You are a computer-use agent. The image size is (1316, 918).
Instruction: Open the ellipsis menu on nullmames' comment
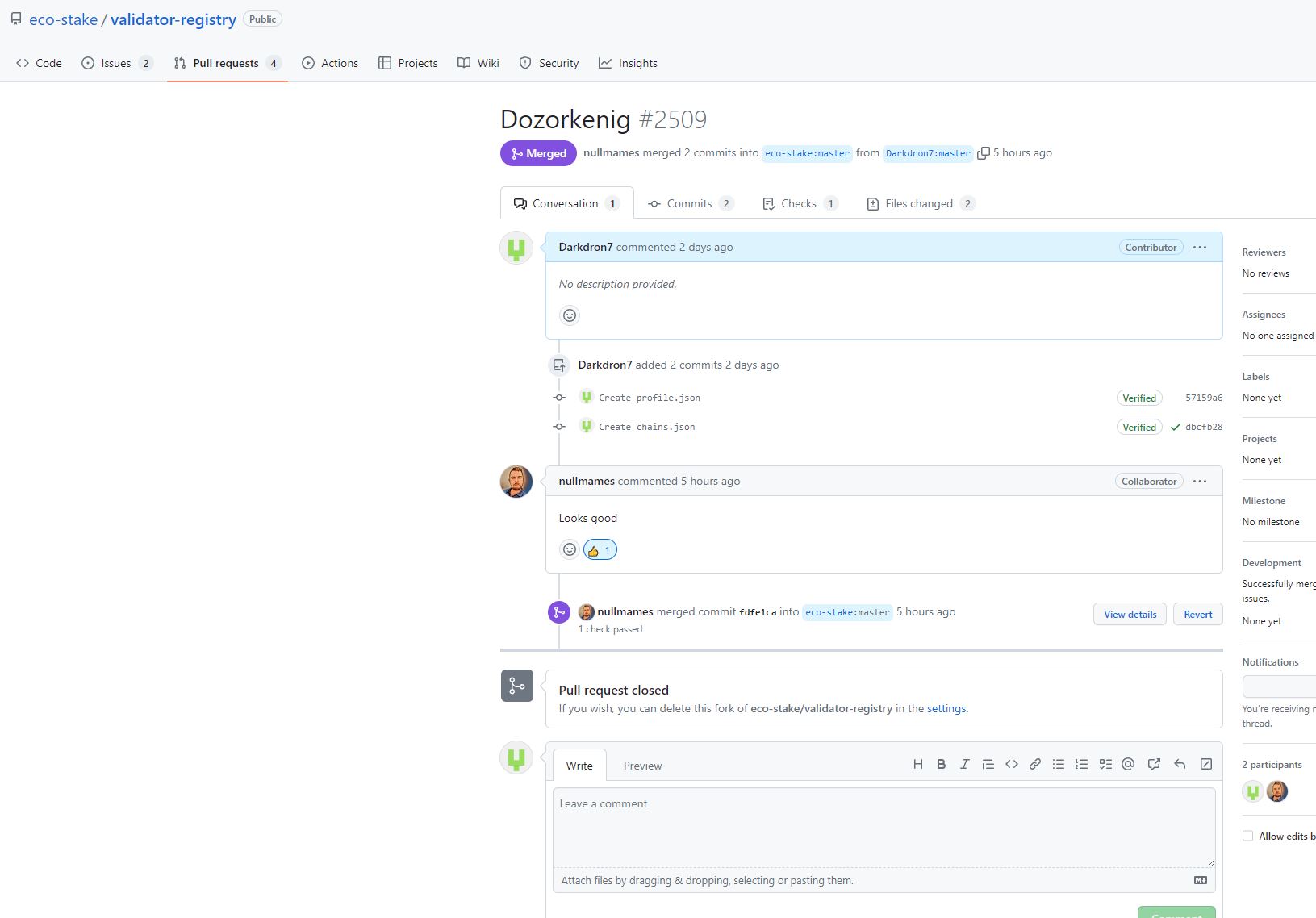tap(1199, 481)
